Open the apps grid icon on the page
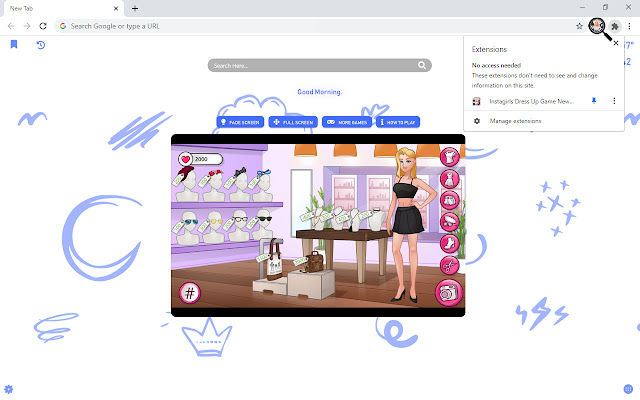This screenshot has height=400, width=640. (x=628, y=389)
